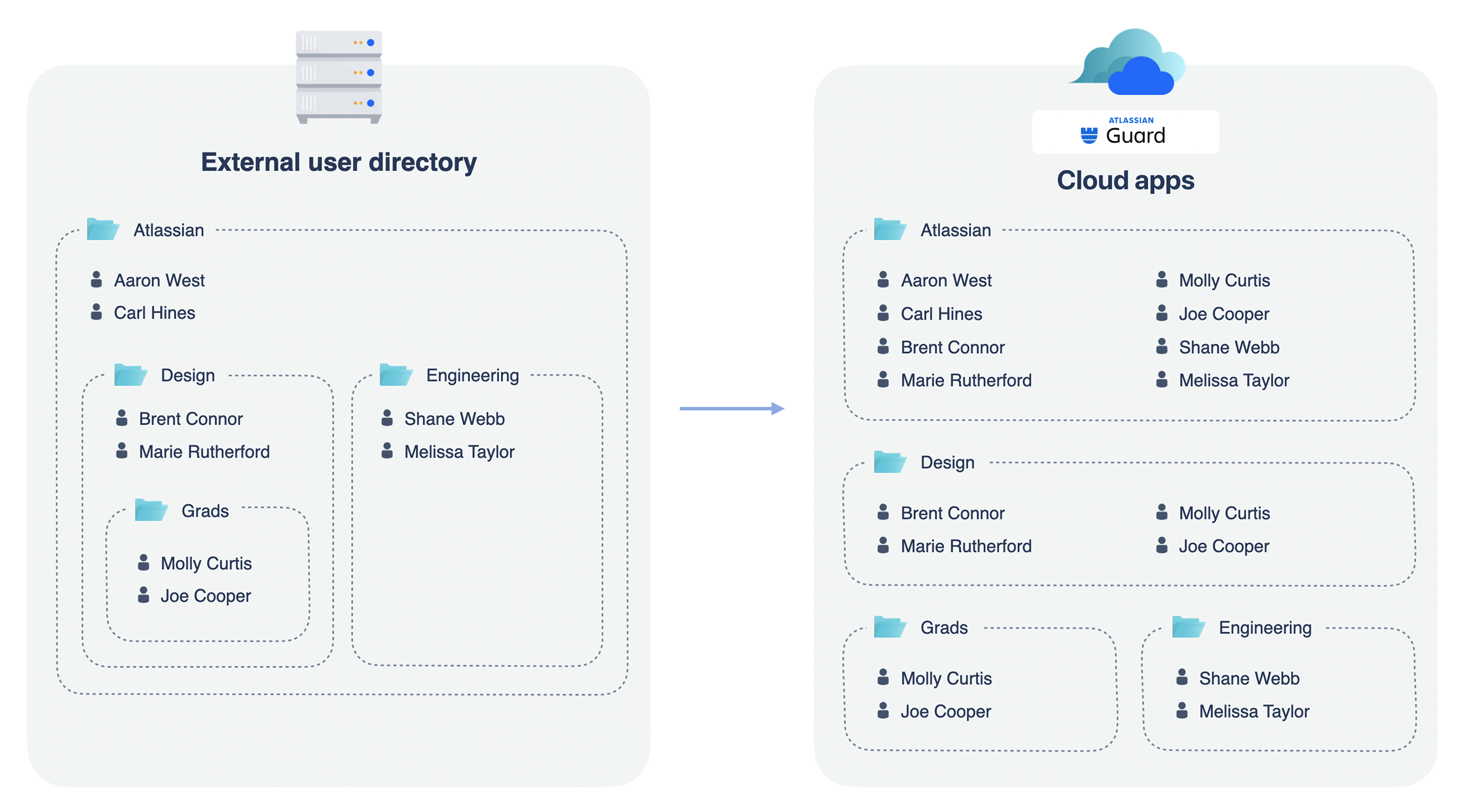Click the user icon beside Molly Curtis in Cloud Atlassian group
Viewport: 1468px width, 812px height.
point(1161,279)
